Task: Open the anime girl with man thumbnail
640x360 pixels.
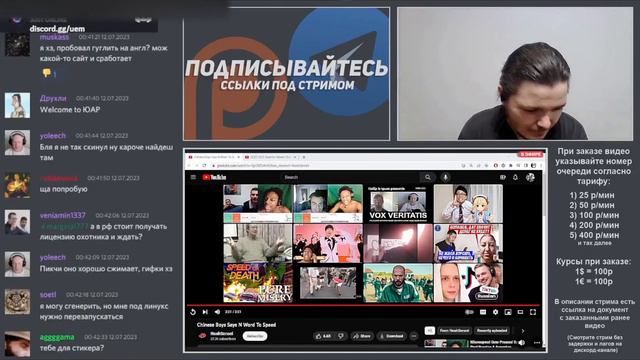Action: 468,203
